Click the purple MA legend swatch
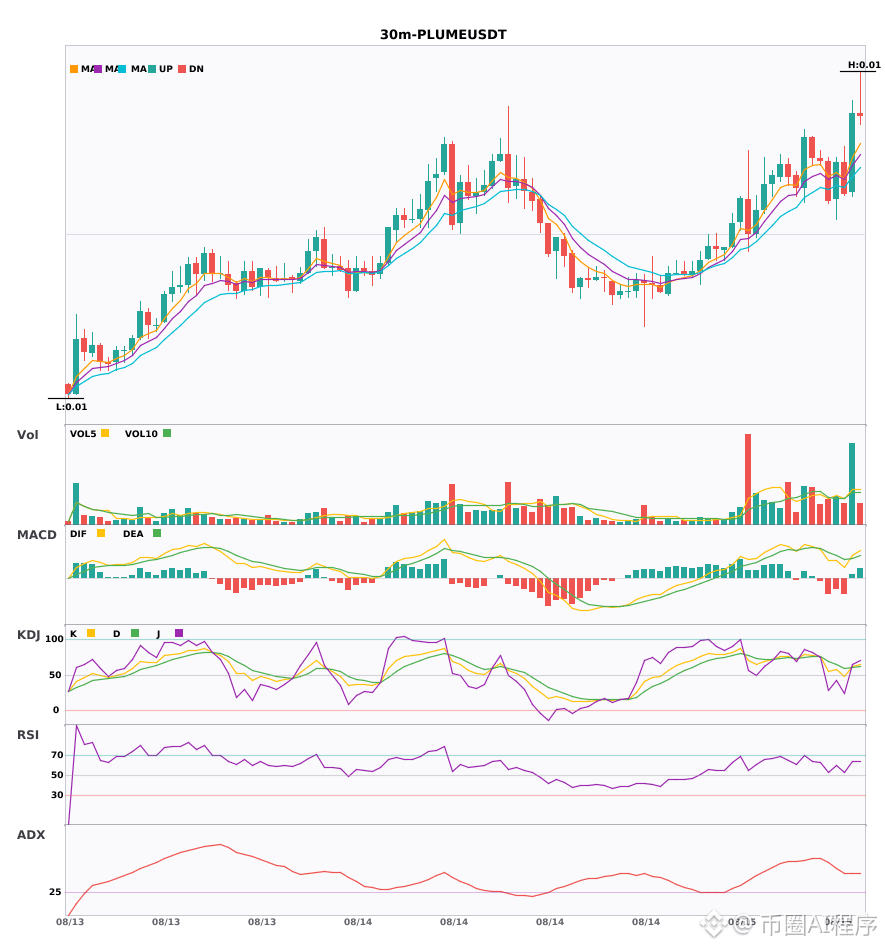This screenshot has width=885, height=950. click(x=98, y=69)
